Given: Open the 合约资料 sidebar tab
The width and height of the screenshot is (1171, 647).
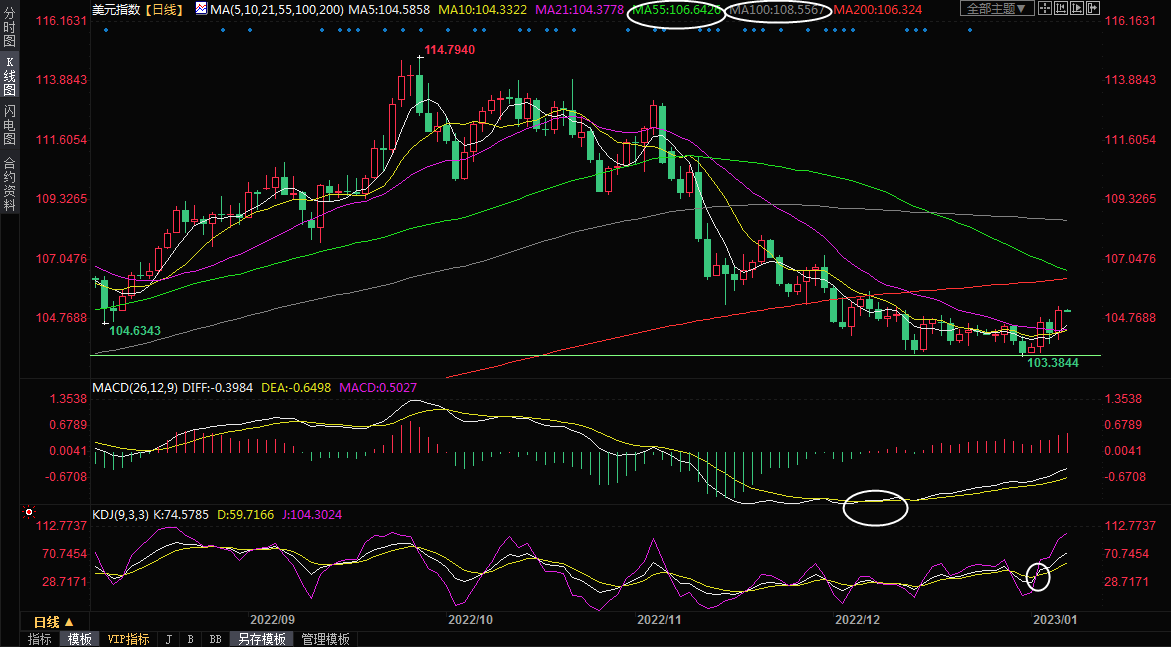Looking at the screenshot, I should 10,183.
